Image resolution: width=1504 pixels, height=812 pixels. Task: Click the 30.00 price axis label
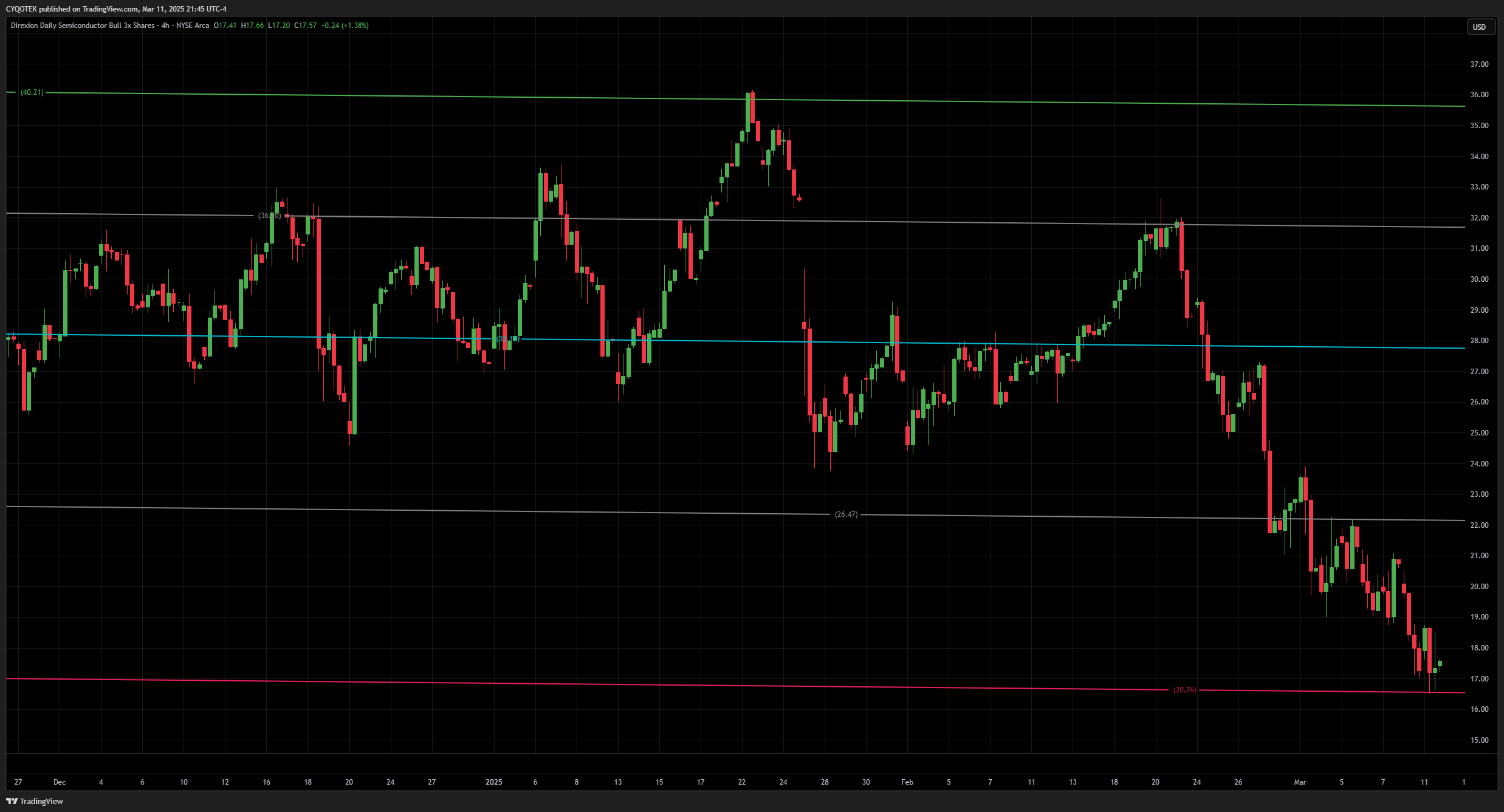1479,279
